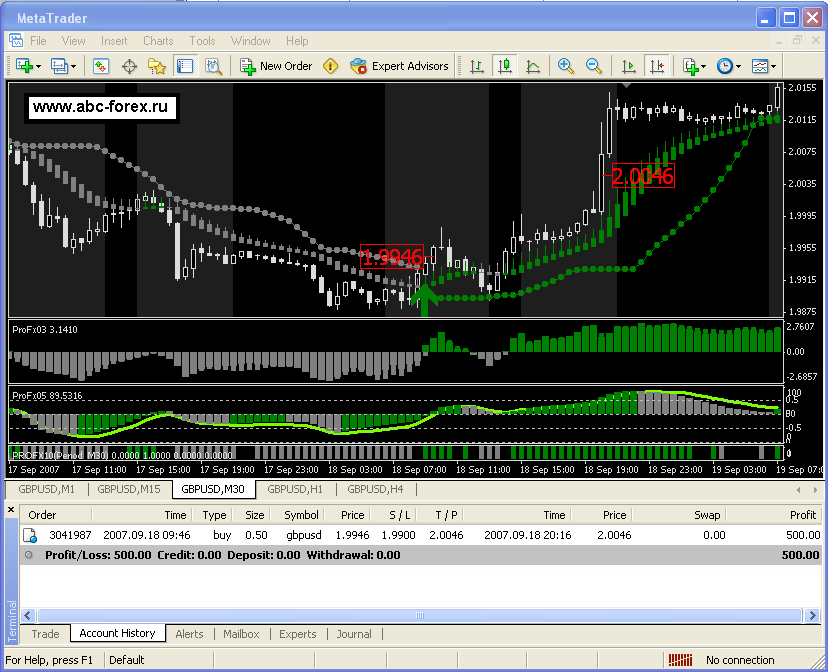Click the Swap column header
This screenshot has width=828, height=672.
[x=679, y=515]
